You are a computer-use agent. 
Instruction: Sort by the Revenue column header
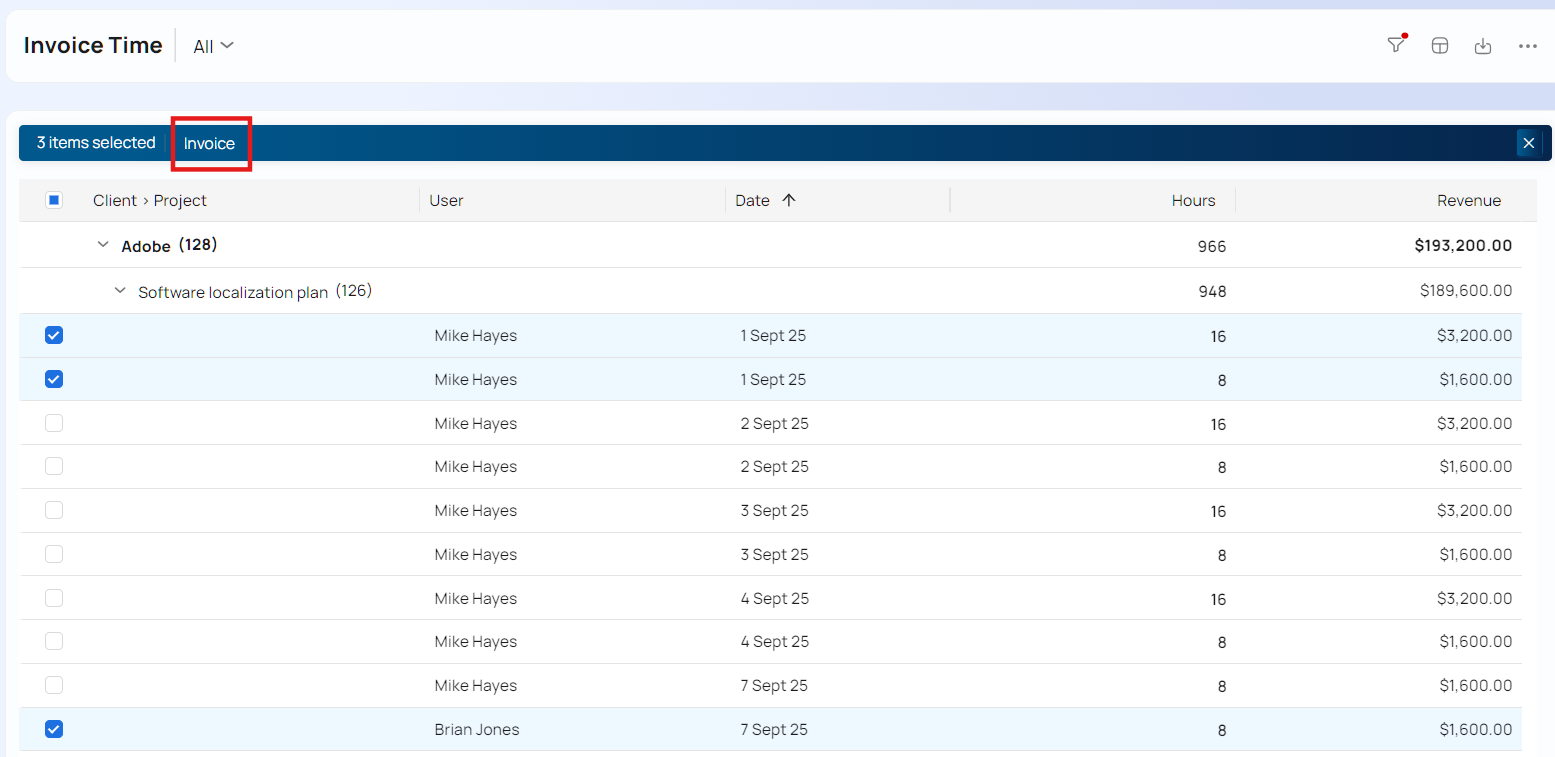[x=1468, y=200]
